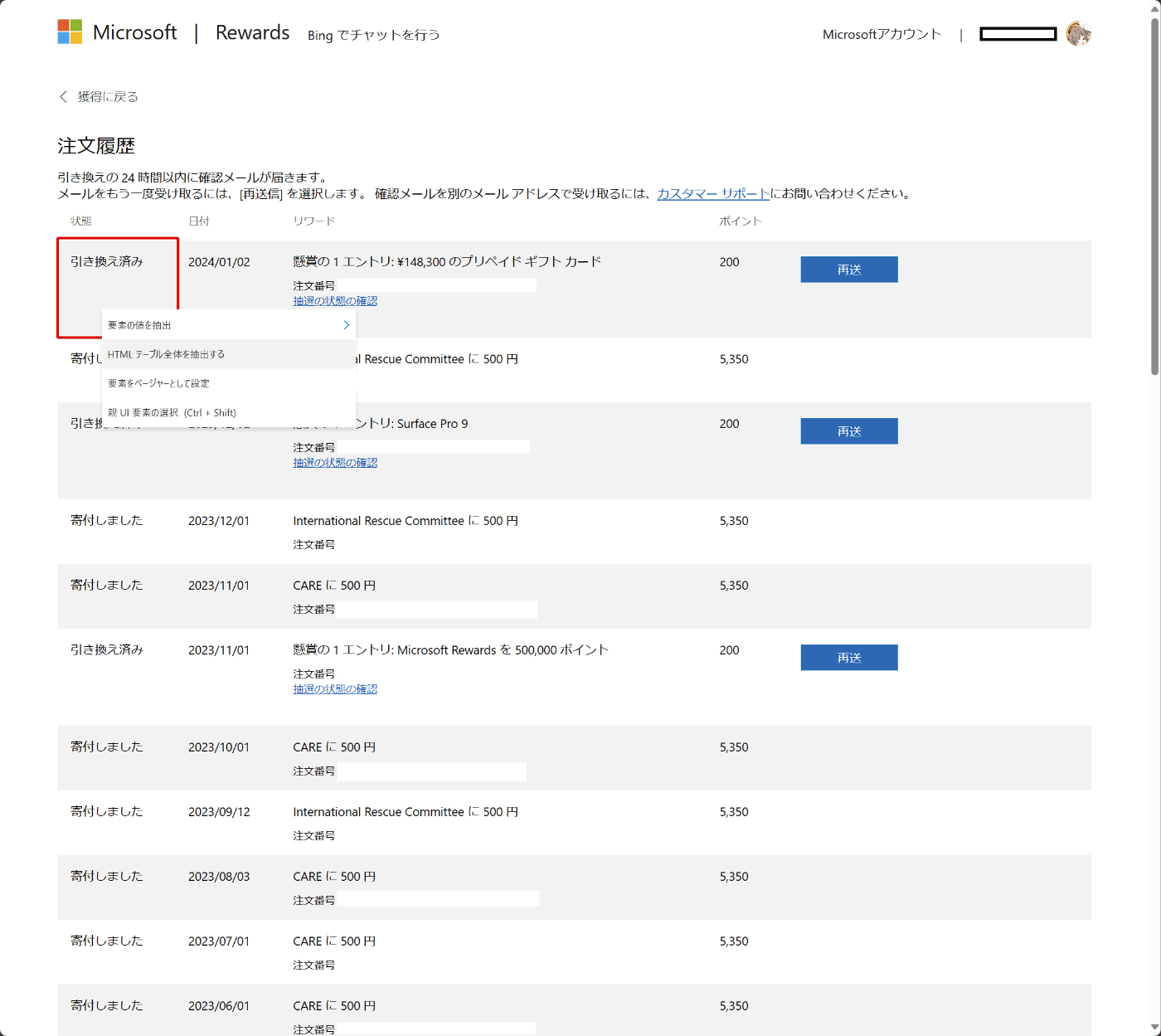Viewport: 1161px width, 1036px height.
Task: Select the date 2024/01/02
Action: pos(219,262)
